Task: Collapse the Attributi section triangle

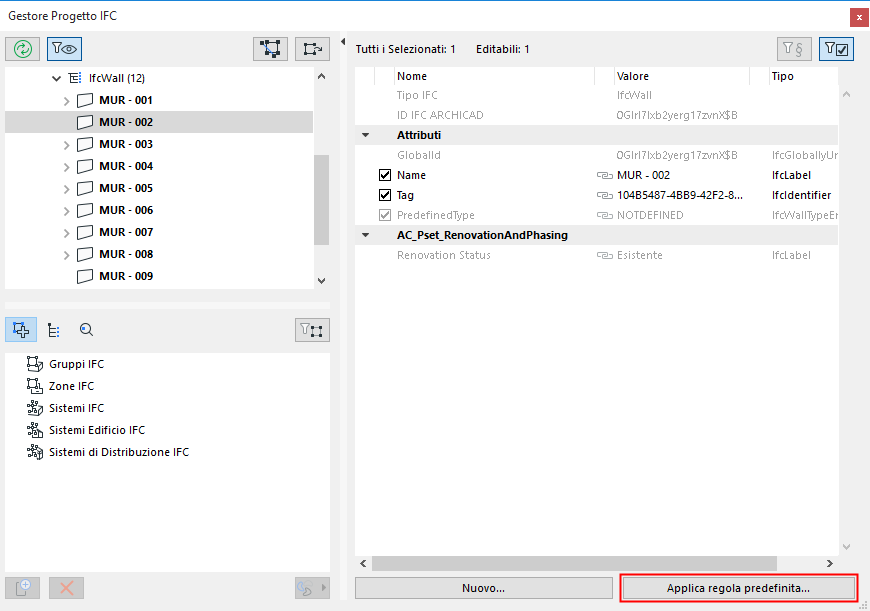Action: coord(365,135)
